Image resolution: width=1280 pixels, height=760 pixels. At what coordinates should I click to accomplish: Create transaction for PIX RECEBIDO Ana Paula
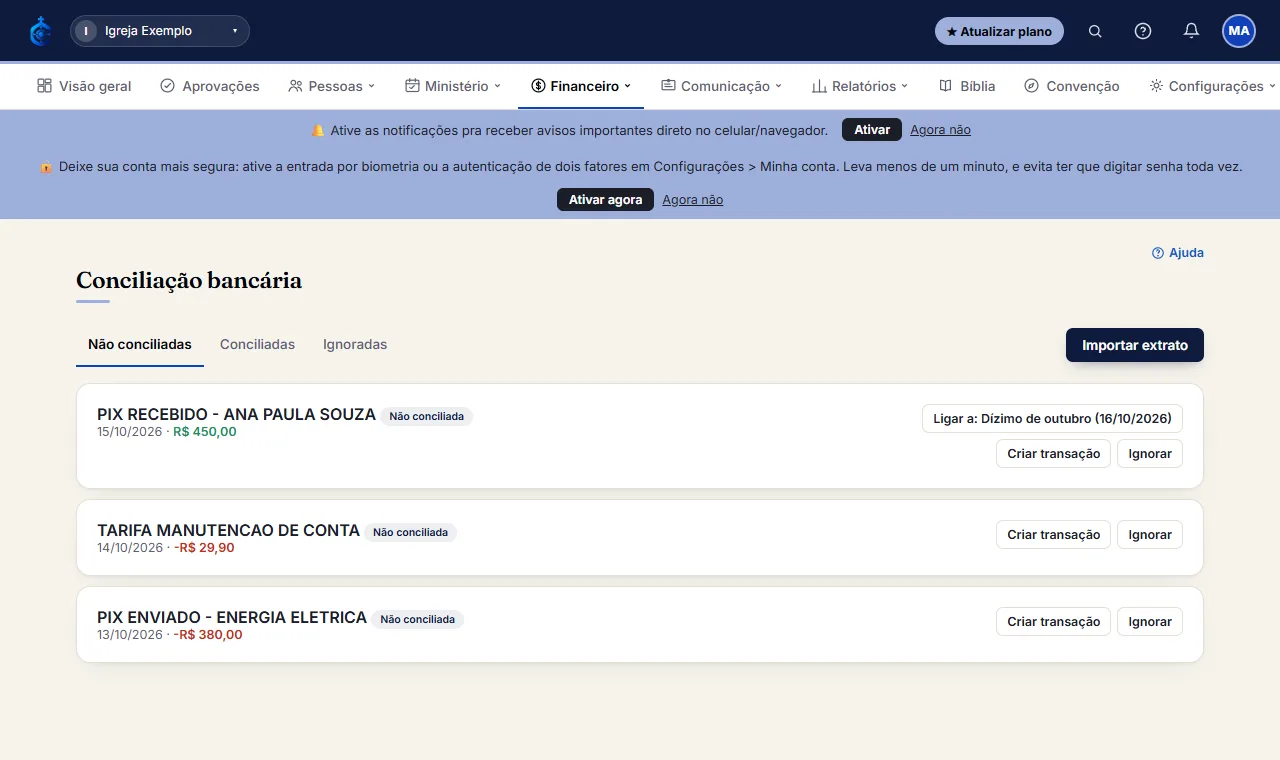(x=1053, y=454)
